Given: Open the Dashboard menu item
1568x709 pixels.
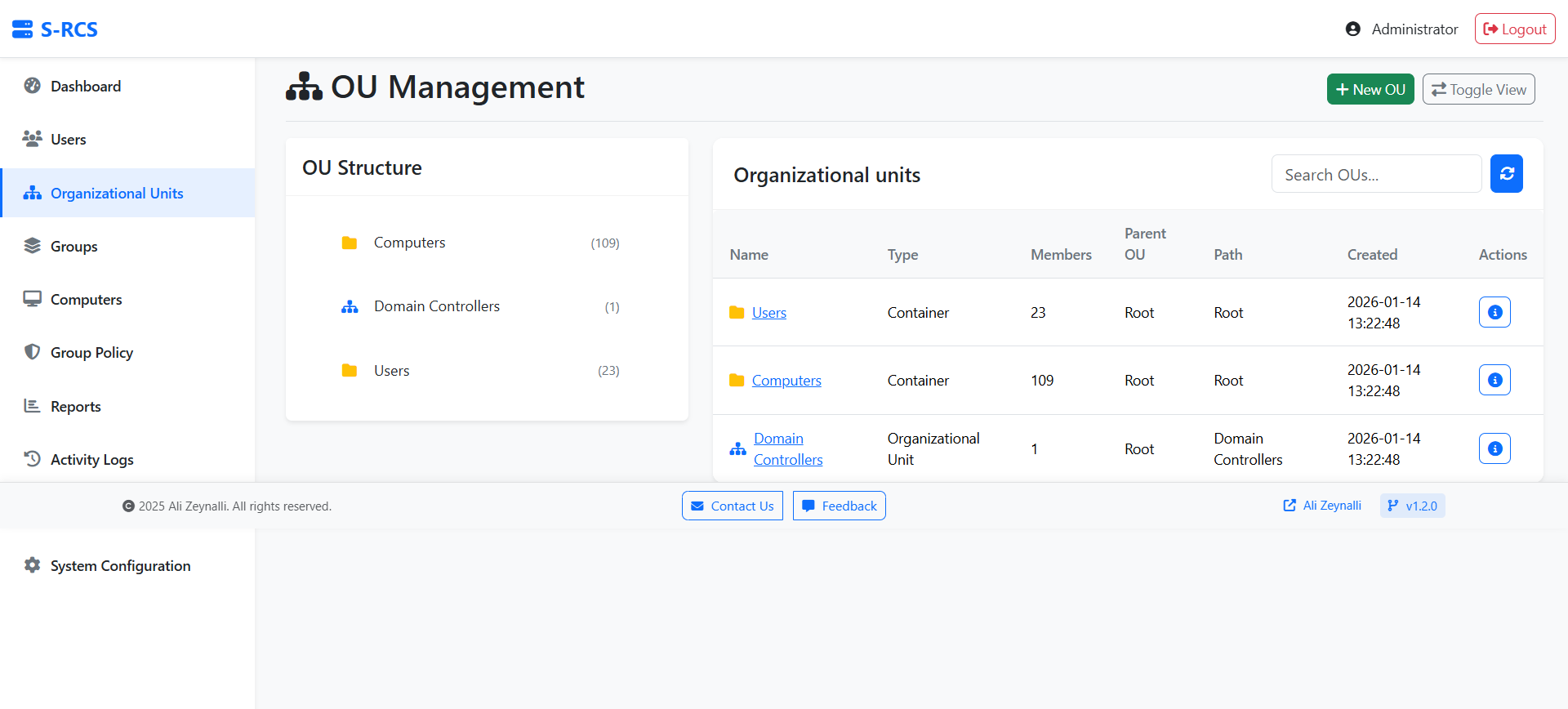Looking at the screenshot, I should pos(128,86).
